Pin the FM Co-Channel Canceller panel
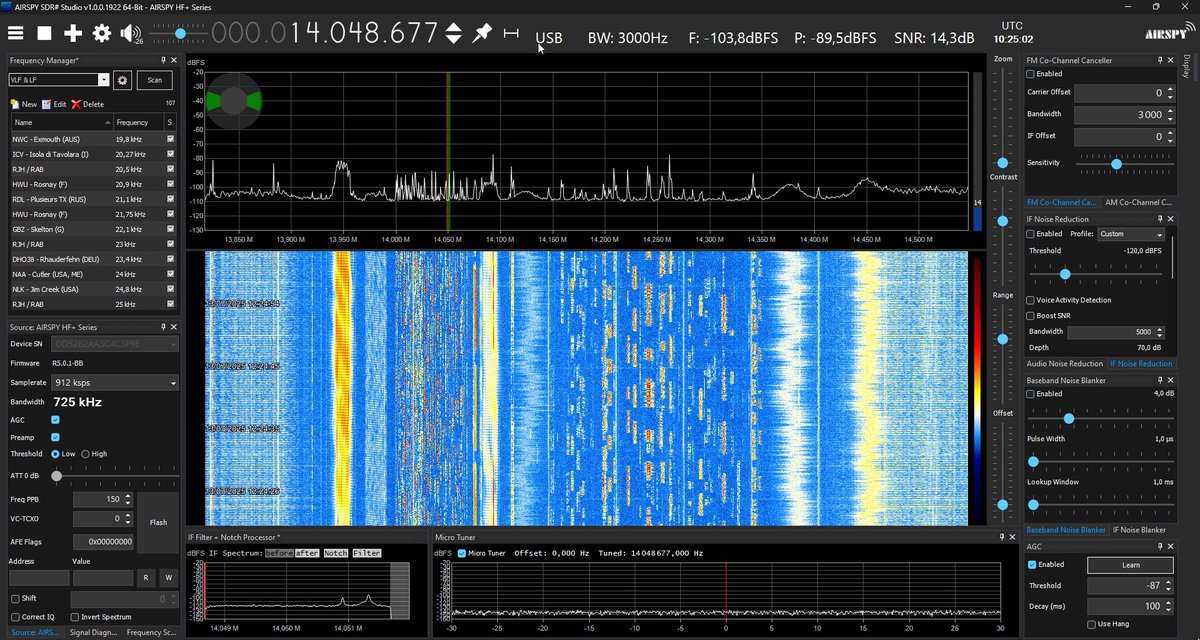 [x=1160, y=60]
